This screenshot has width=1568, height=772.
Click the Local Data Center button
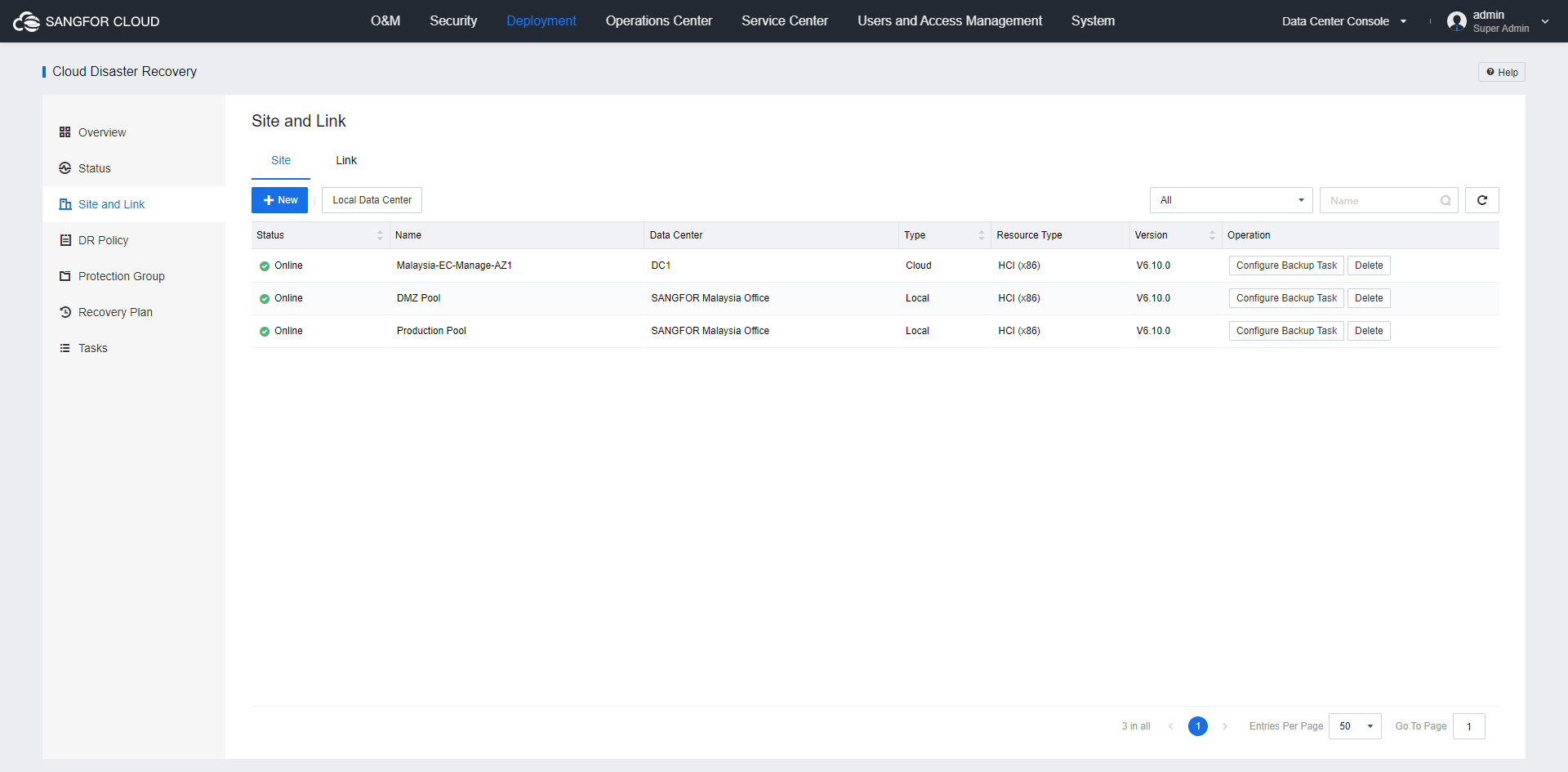(372, 200)
